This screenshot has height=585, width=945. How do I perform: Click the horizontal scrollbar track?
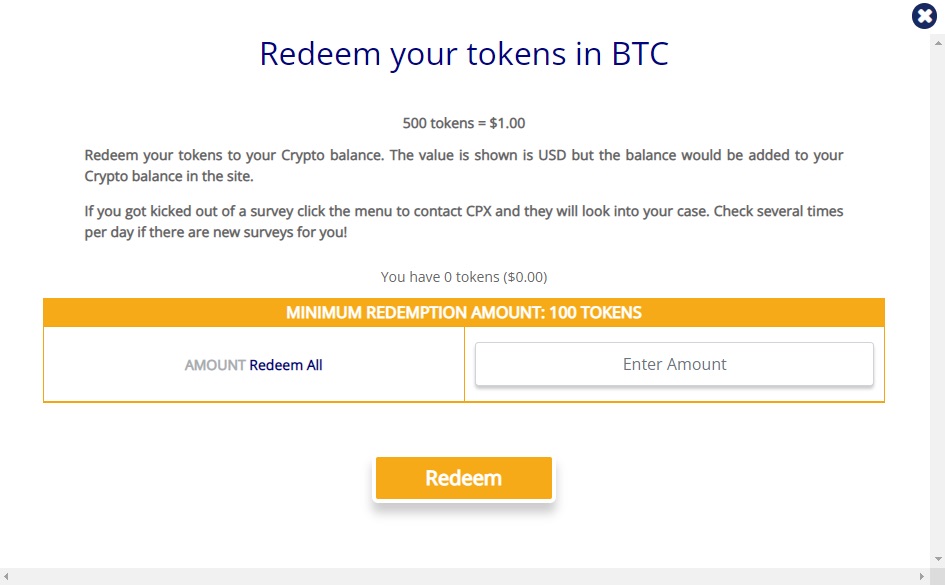tap(463, 577)
